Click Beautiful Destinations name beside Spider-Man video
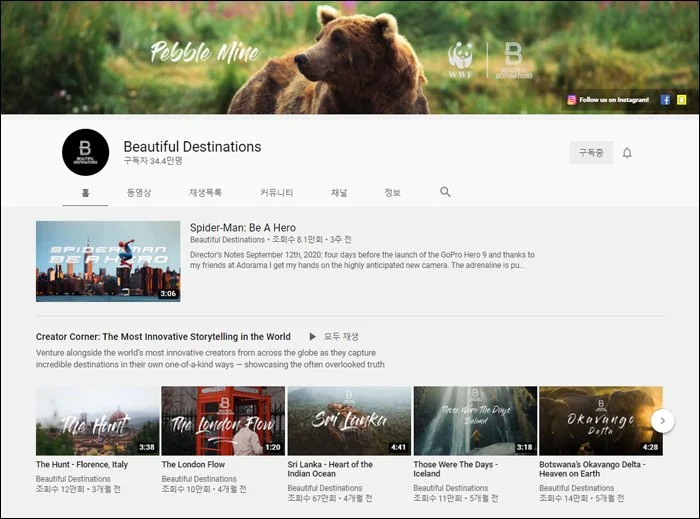This screenshot has height=519, width=700. (x=227, y=240)
